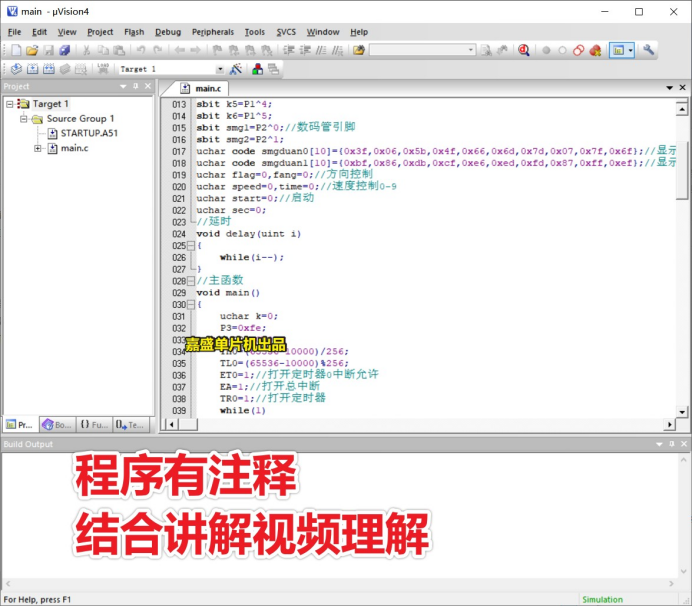
Task: Click the Simulation status bar text
Action: click(x=602, y=599)
